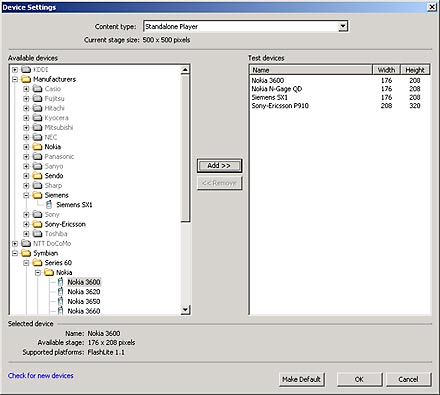
Task: Collapse the Series 60 tree node
Action: tap(26, 263)
